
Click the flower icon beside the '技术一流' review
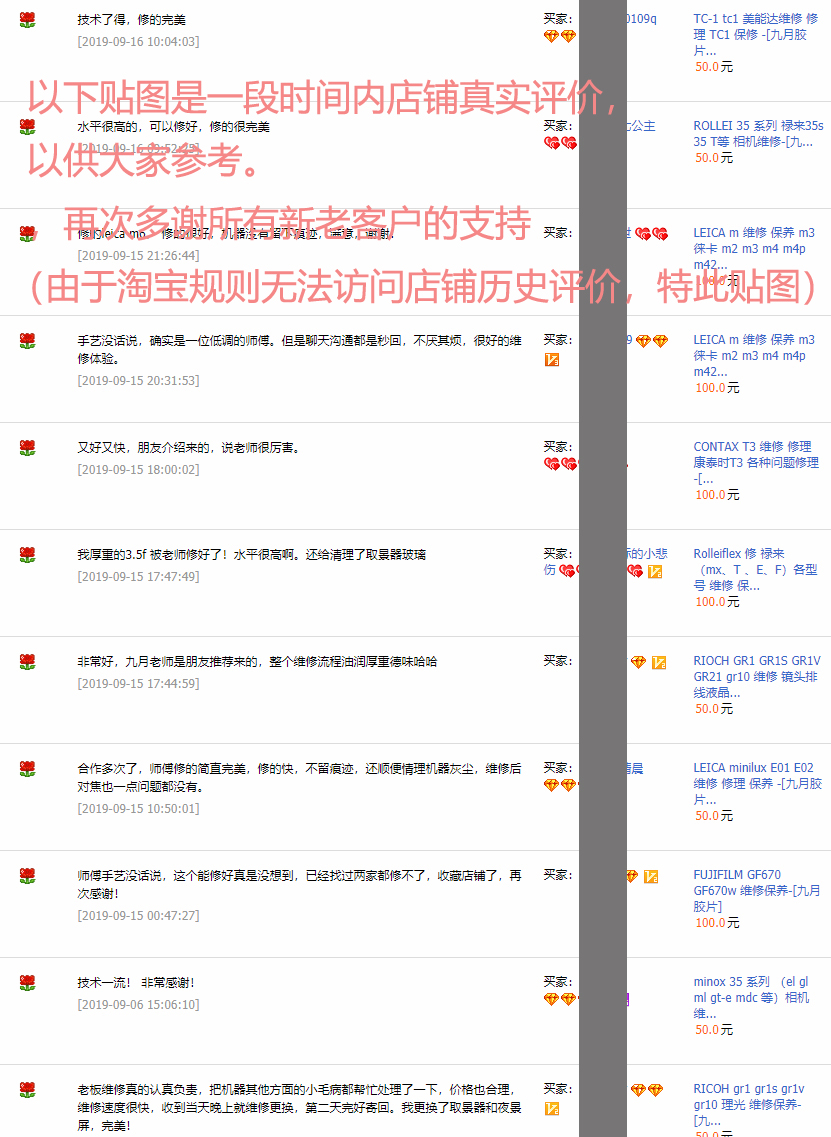[27, 983]
